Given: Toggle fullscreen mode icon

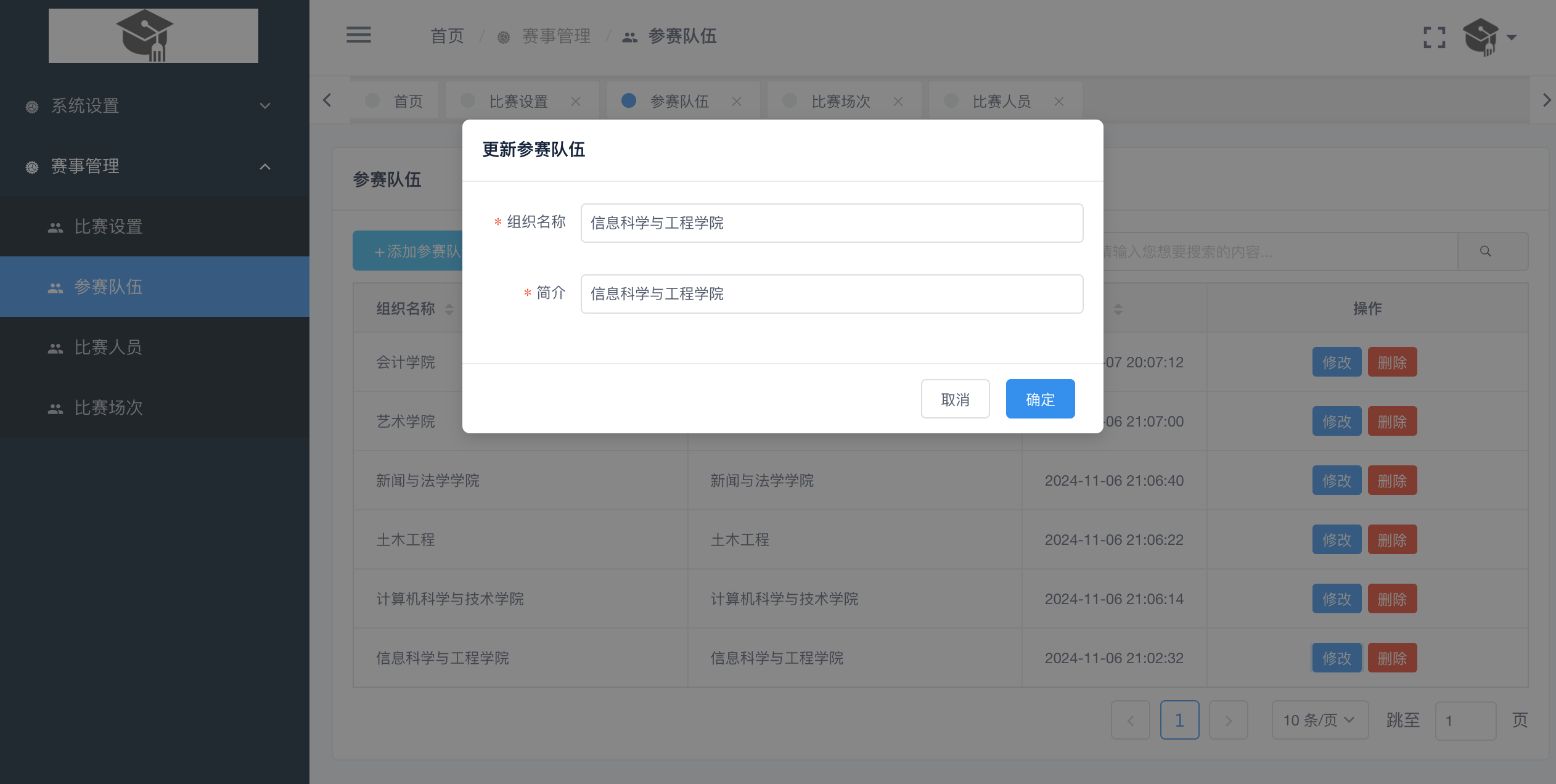Looking at the screenshot, I should pos(1434,37).
